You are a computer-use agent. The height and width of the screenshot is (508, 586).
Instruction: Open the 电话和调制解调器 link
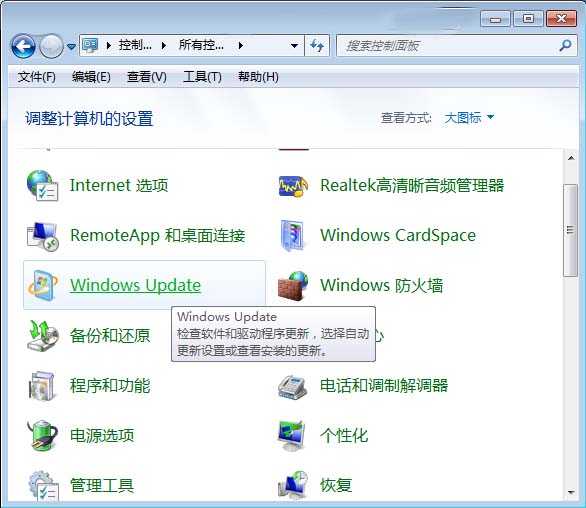point(384,385)
